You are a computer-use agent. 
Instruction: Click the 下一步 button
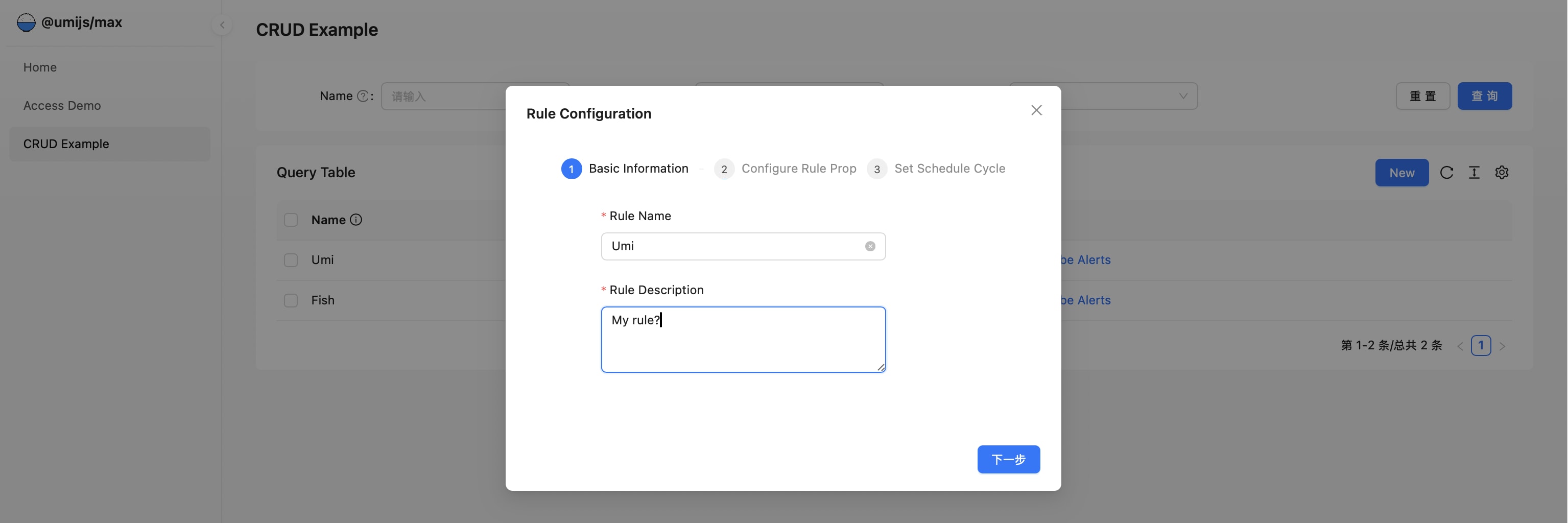1009,460
